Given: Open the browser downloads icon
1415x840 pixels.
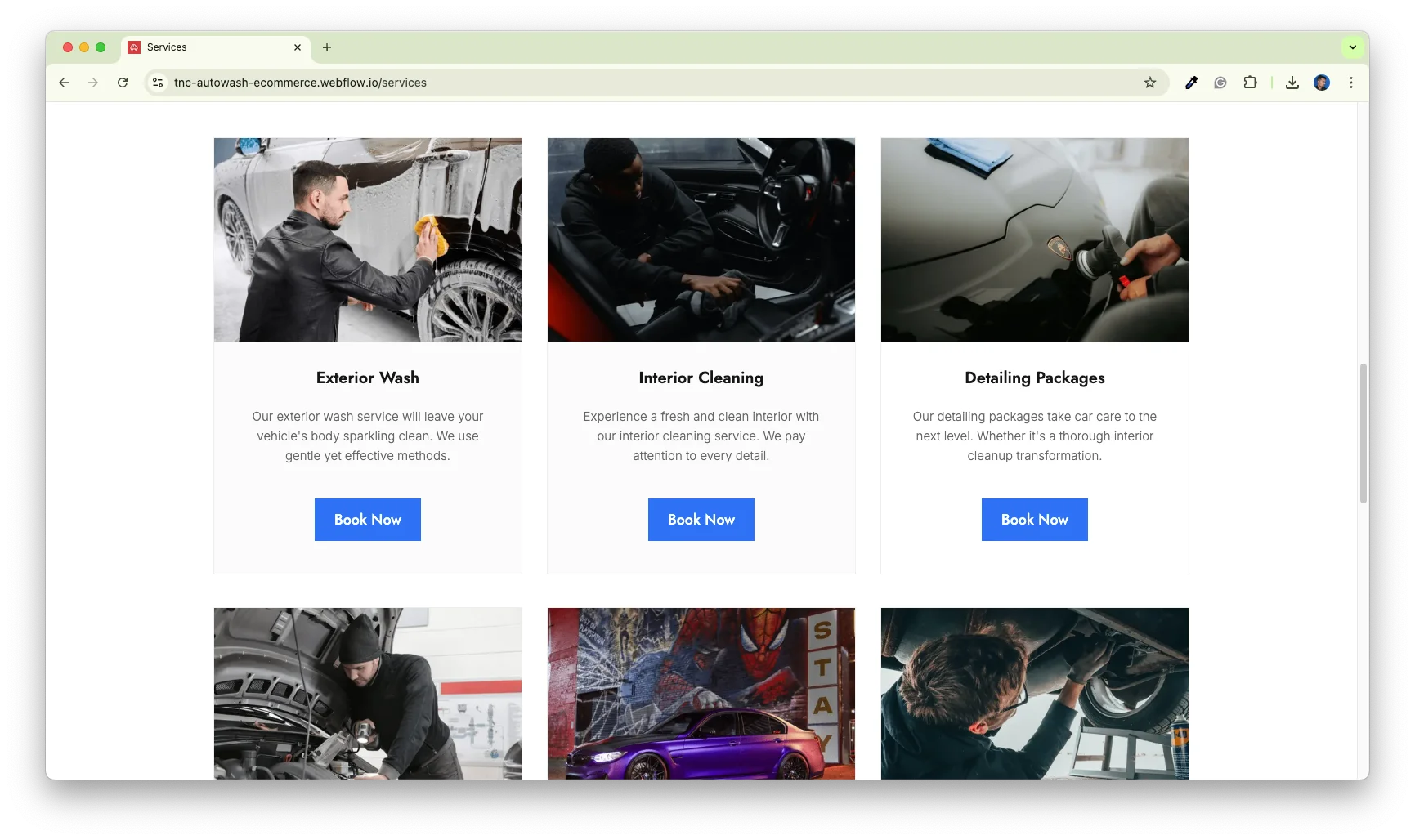Looking at the screenshot, I should 1292,83.
